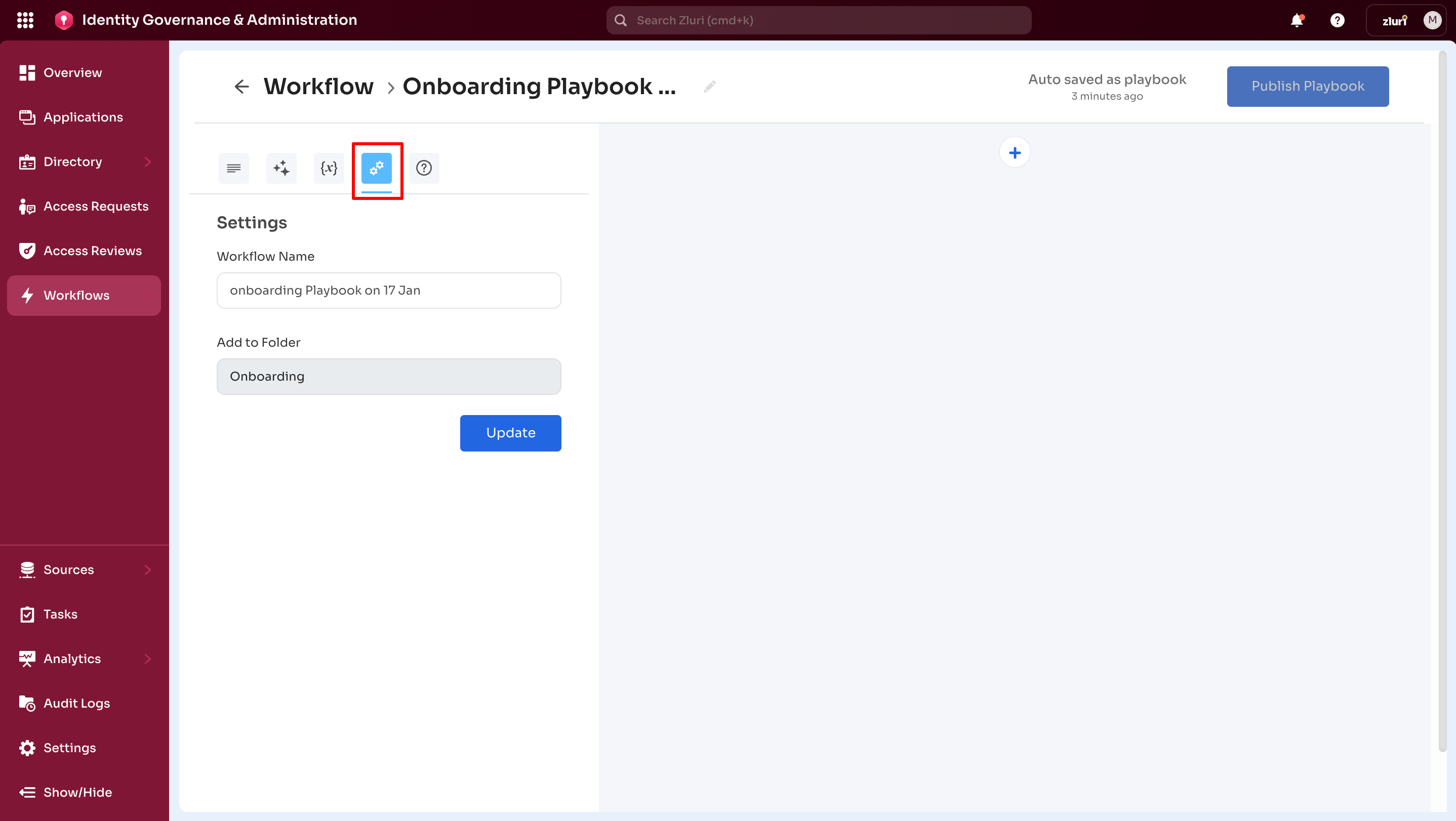Click the Publish Playbook button

point(1307,86)
